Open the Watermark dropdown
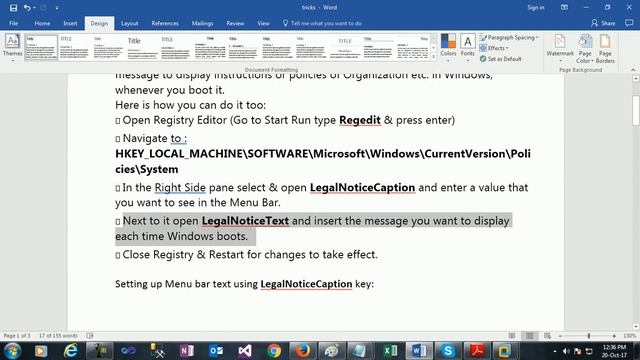The height and width of the screenshot is (360, 640). (x=560, y=49)
